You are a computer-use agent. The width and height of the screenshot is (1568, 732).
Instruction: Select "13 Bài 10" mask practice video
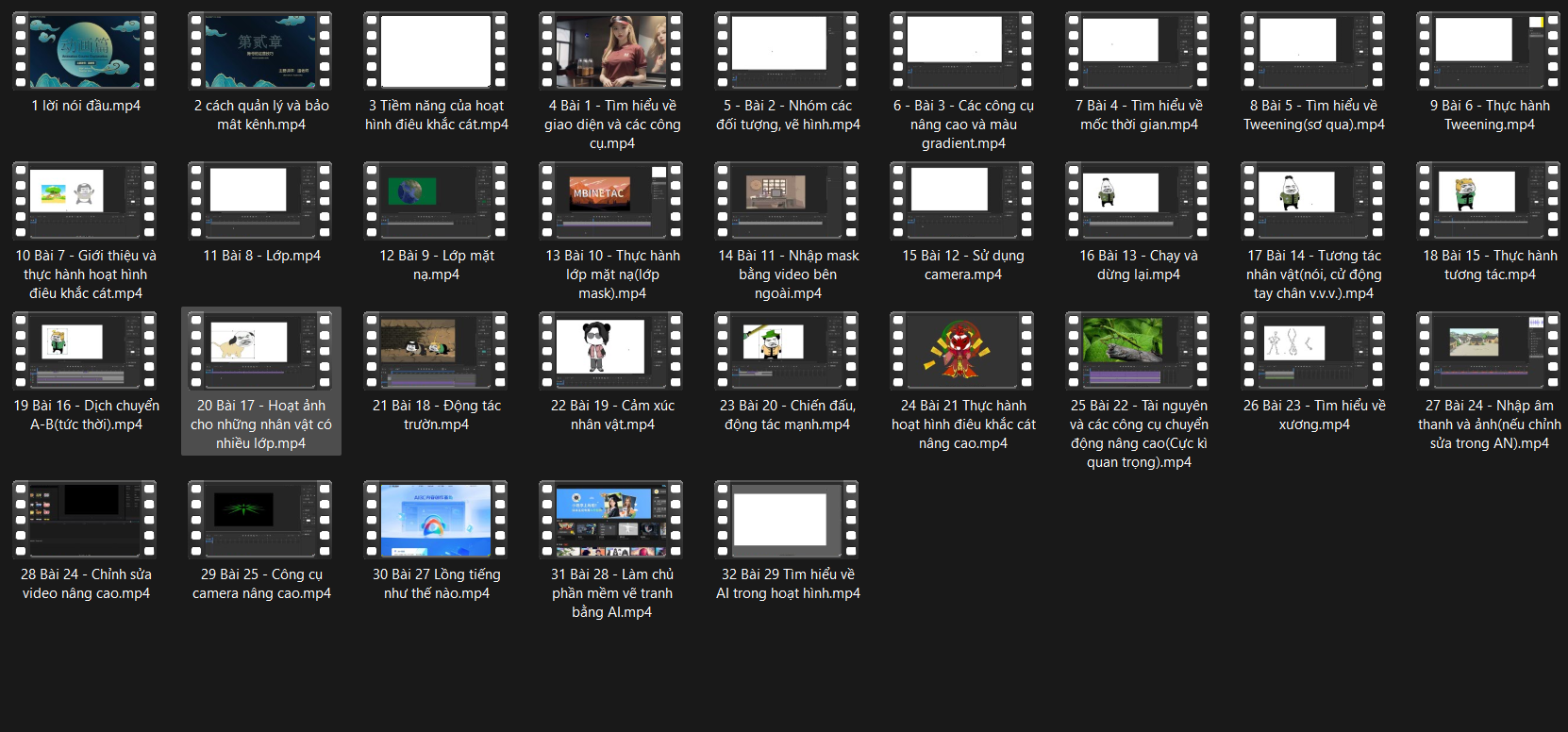click(x=611, y=202)
